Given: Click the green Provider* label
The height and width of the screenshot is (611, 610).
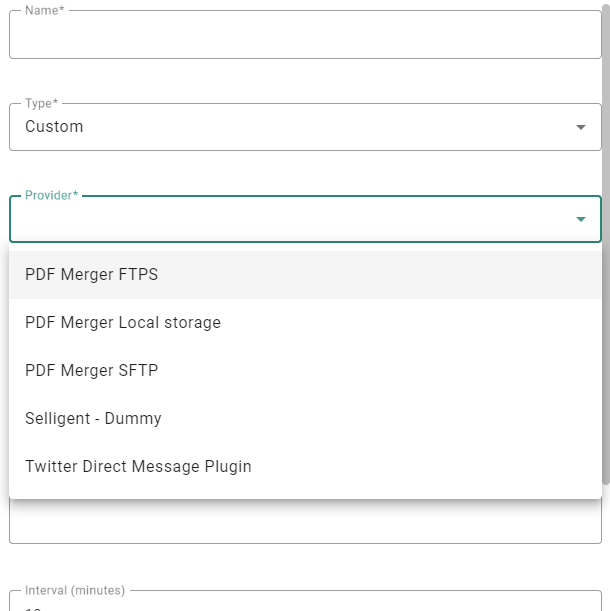Looking at the screenshot, I should point(51,195).
